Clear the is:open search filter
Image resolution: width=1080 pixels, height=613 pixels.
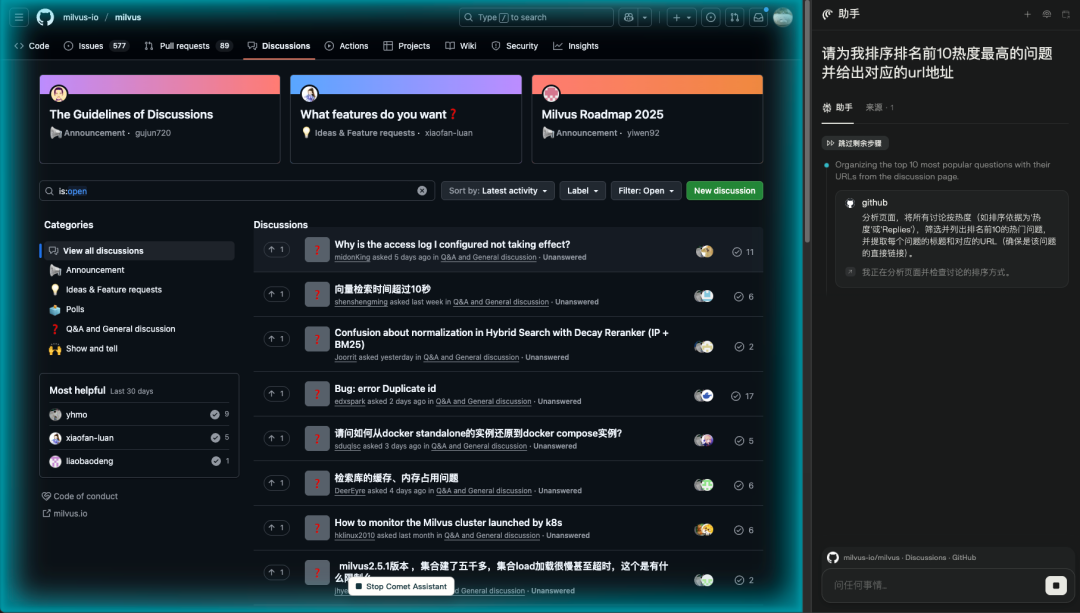coord(422,191)
